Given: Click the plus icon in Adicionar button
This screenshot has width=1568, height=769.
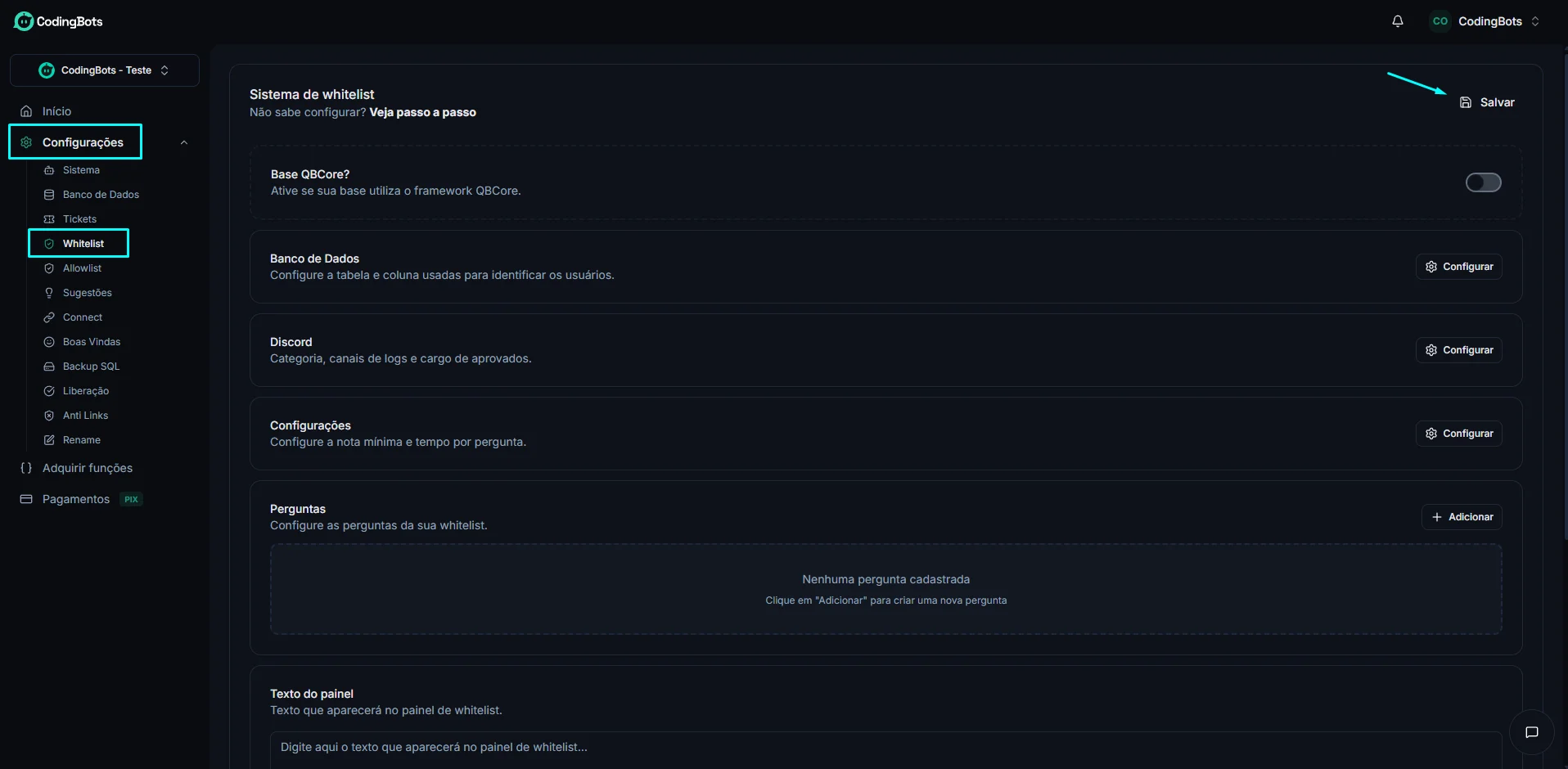Looking at the screenshot, I should (x=1437, y=517).
